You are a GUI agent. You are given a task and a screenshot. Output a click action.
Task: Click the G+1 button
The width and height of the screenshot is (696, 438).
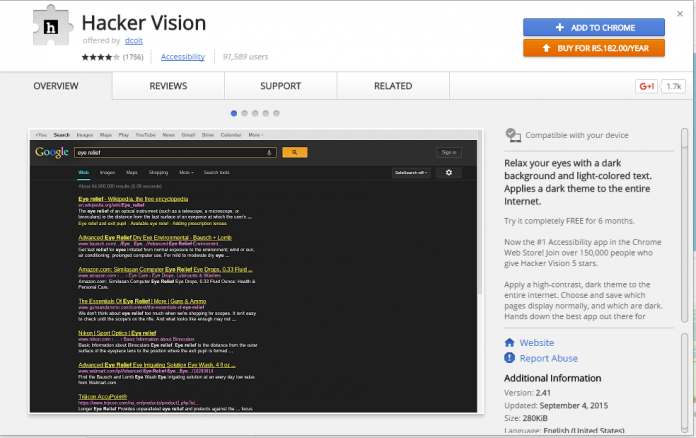tap(646, 86)
